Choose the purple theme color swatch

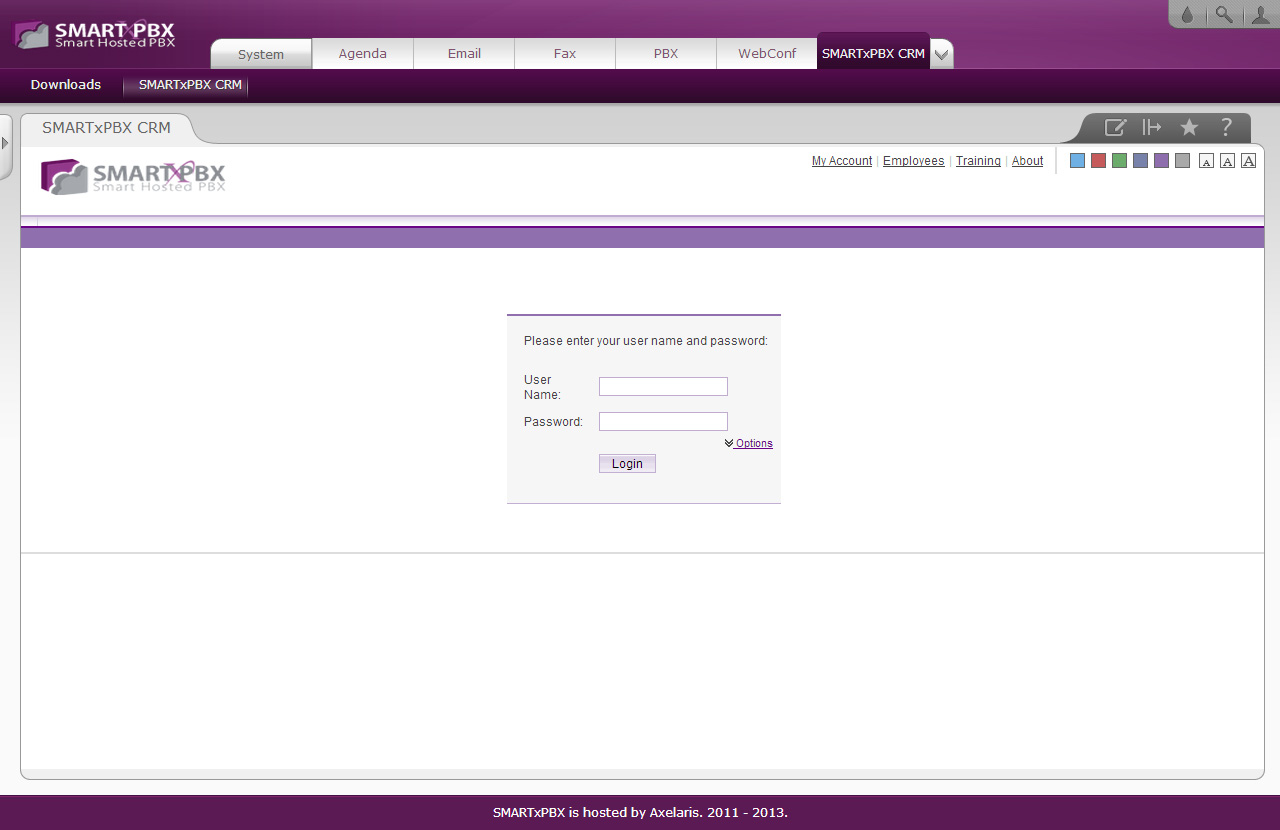click(1161, 161)
